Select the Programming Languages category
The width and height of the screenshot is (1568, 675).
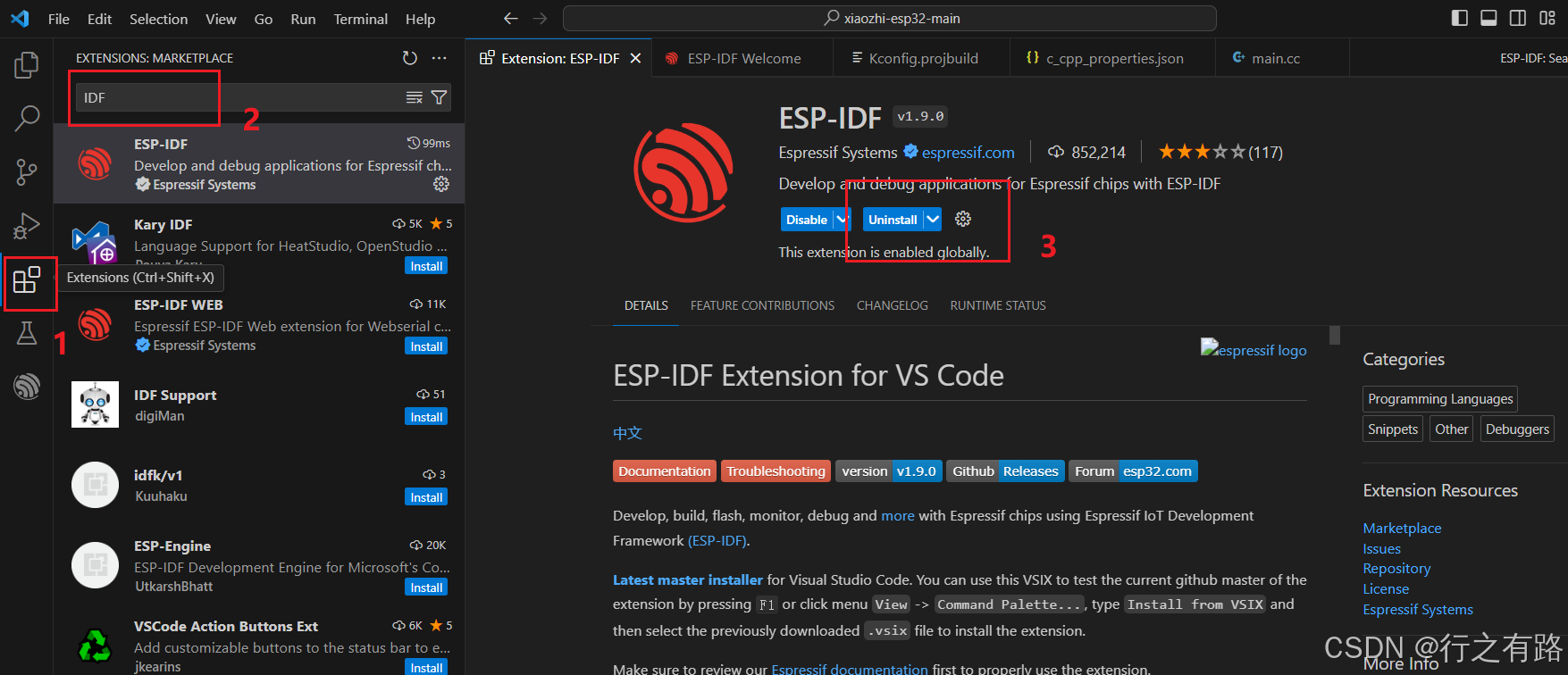pos(1440,399)
